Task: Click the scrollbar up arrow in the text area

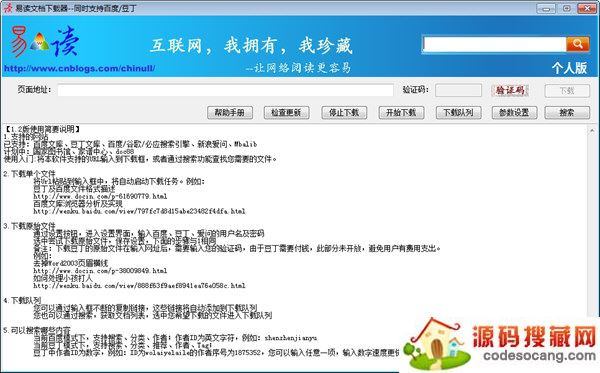Action: click(x=592, y=131)
